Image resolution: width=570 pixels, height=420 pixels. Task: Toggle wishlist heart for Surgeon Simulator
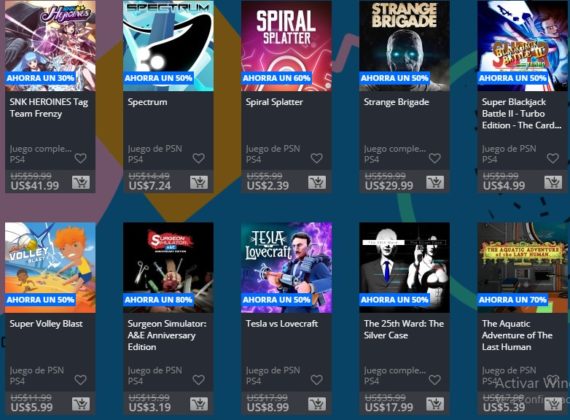pyautogui.click(x=198, y=380)
